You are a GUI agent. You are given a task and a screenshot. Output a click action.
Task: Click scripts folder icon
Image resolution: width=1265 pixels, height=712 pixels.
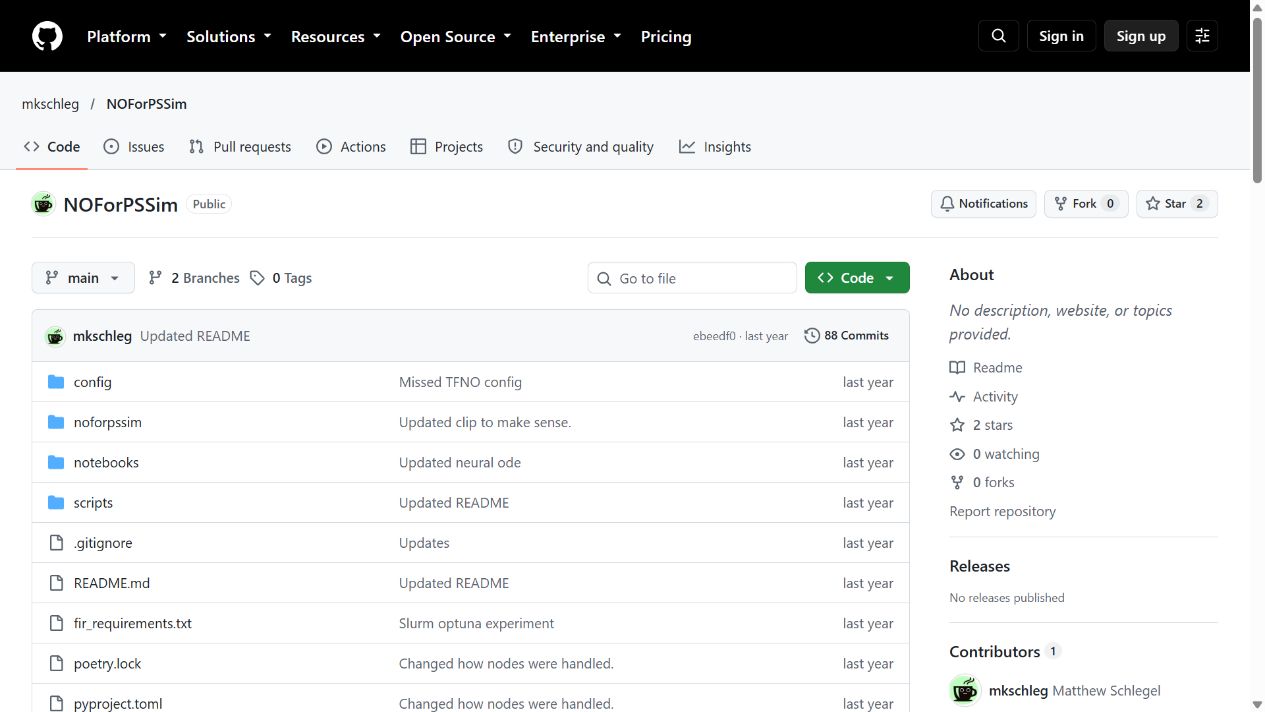tap(56, 502)
